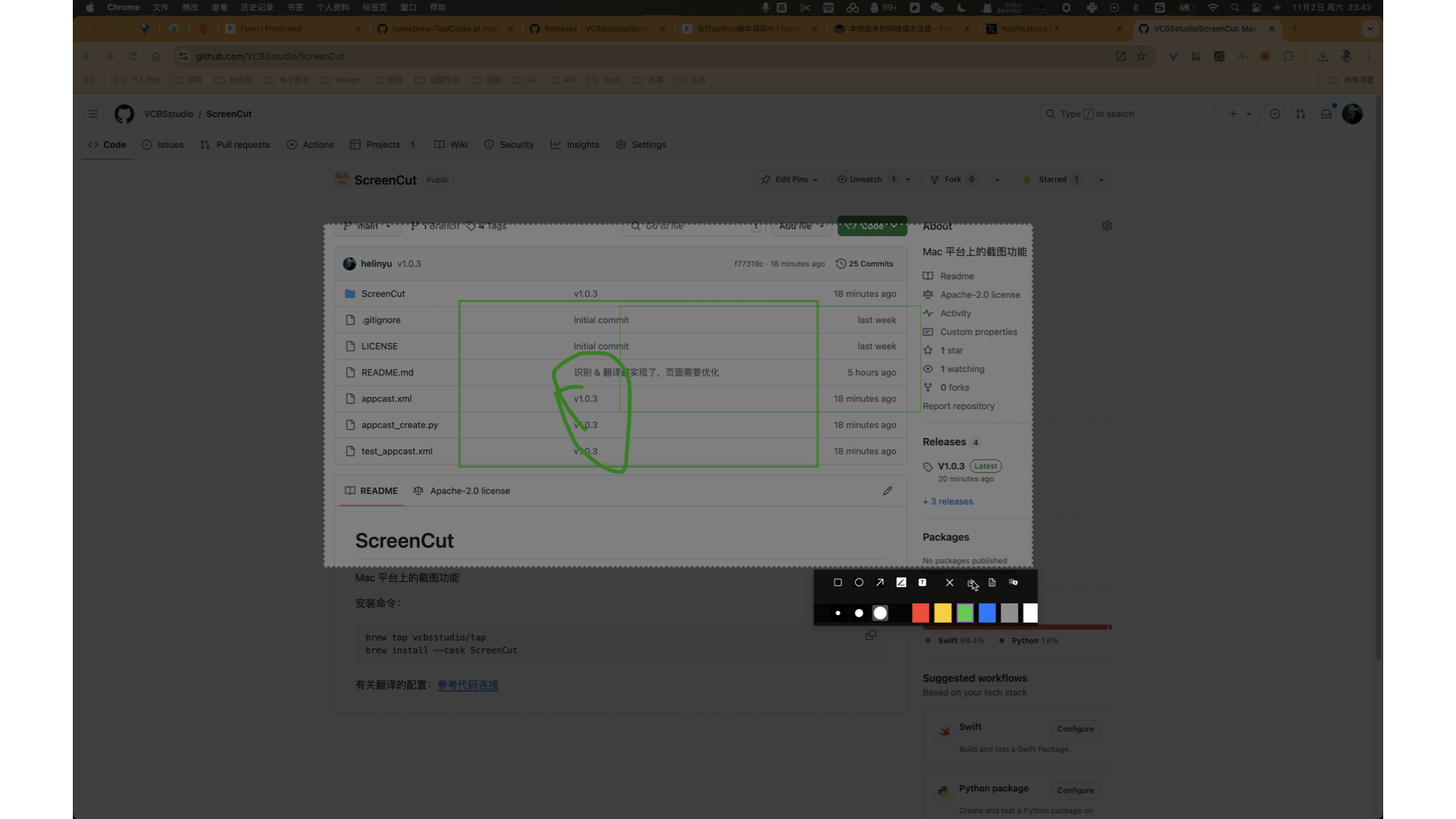The width and height of the screenshot is (1456, 819).
Task: Bookmark this page with the star icon
Action: [1141, 56]
